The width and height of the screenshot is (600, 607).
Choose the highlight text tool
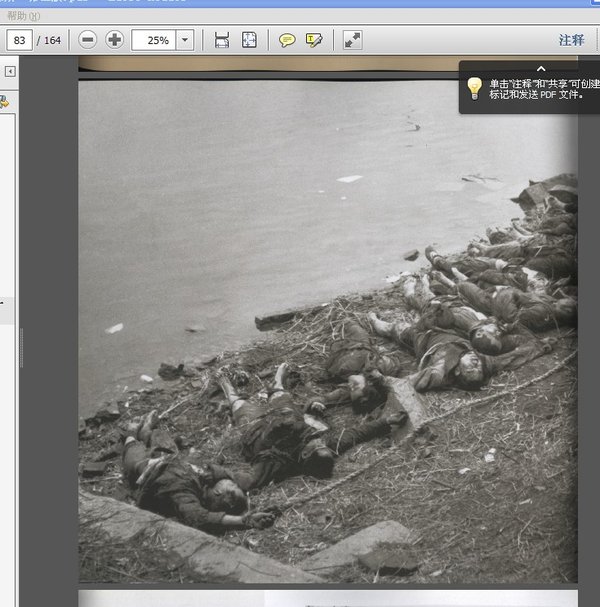314,40
